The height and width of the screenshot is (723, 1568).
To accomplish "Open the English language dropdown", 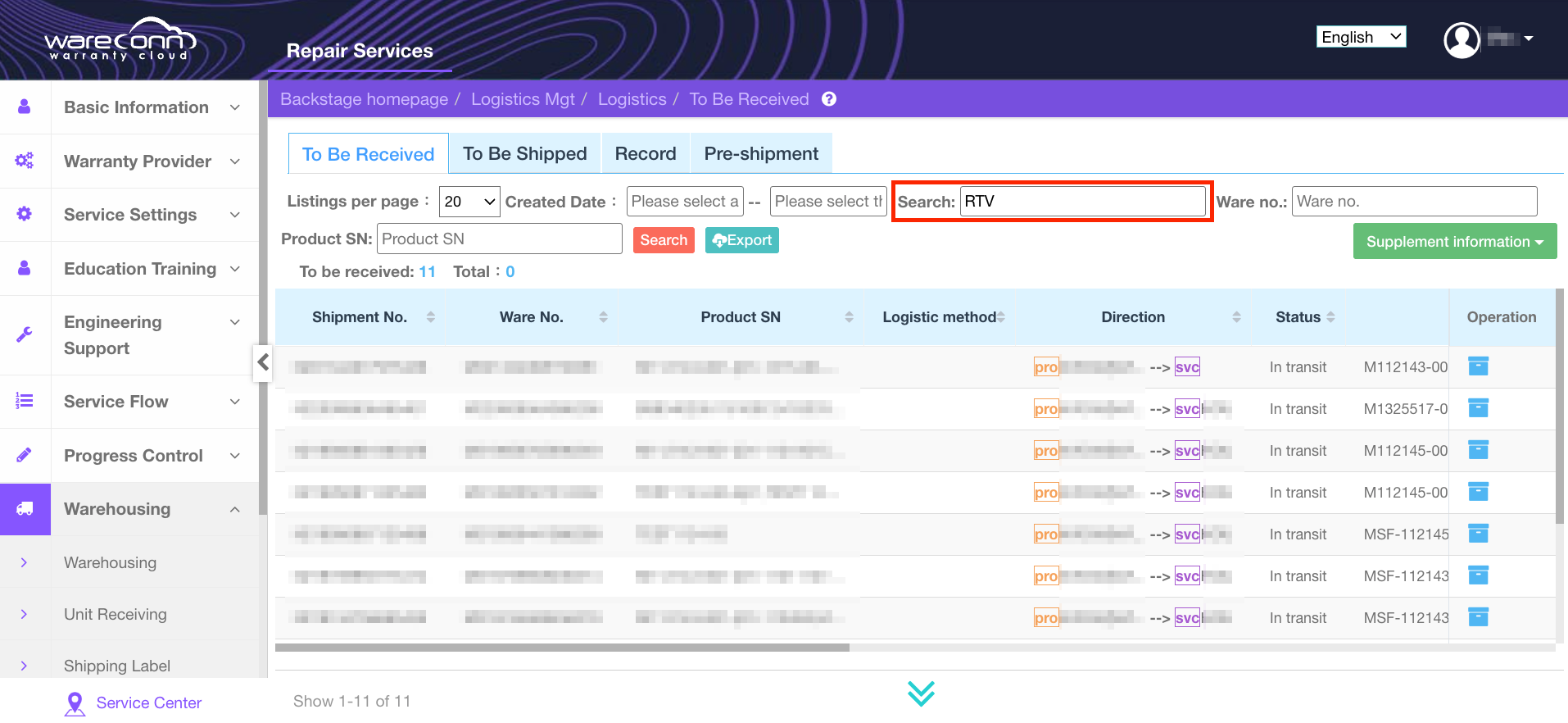I will coord(1361,37).
